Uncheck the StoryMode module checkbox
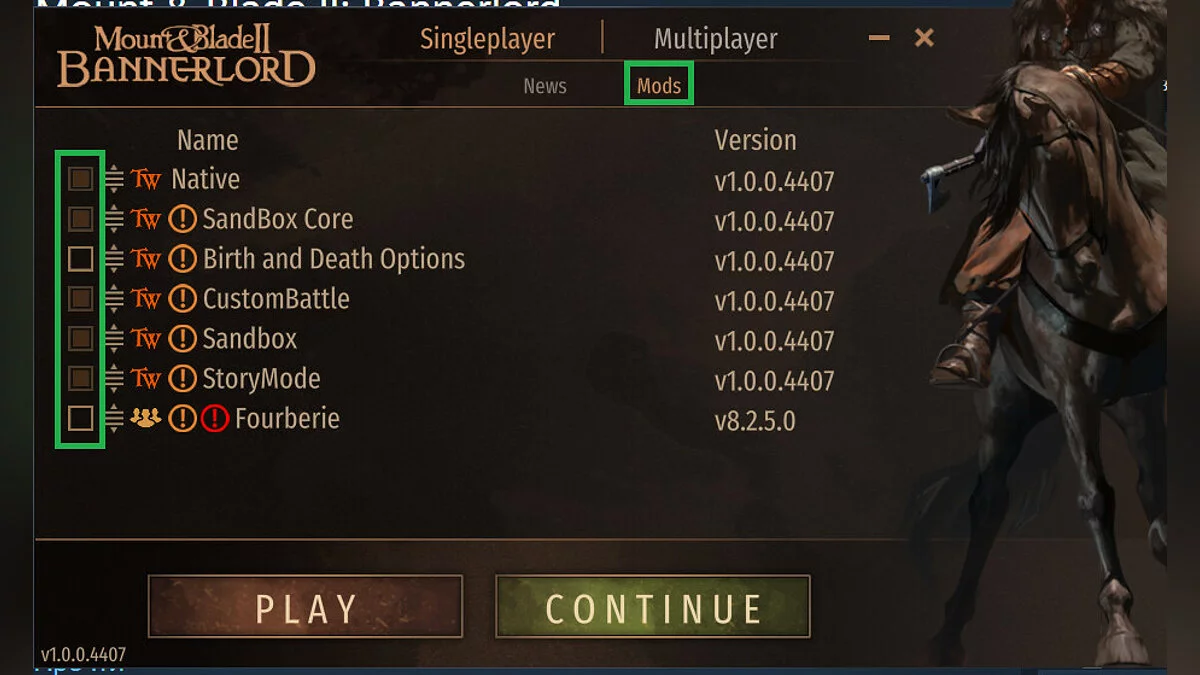This screenshot has height=675, width=1200. (x=80, y=378)
